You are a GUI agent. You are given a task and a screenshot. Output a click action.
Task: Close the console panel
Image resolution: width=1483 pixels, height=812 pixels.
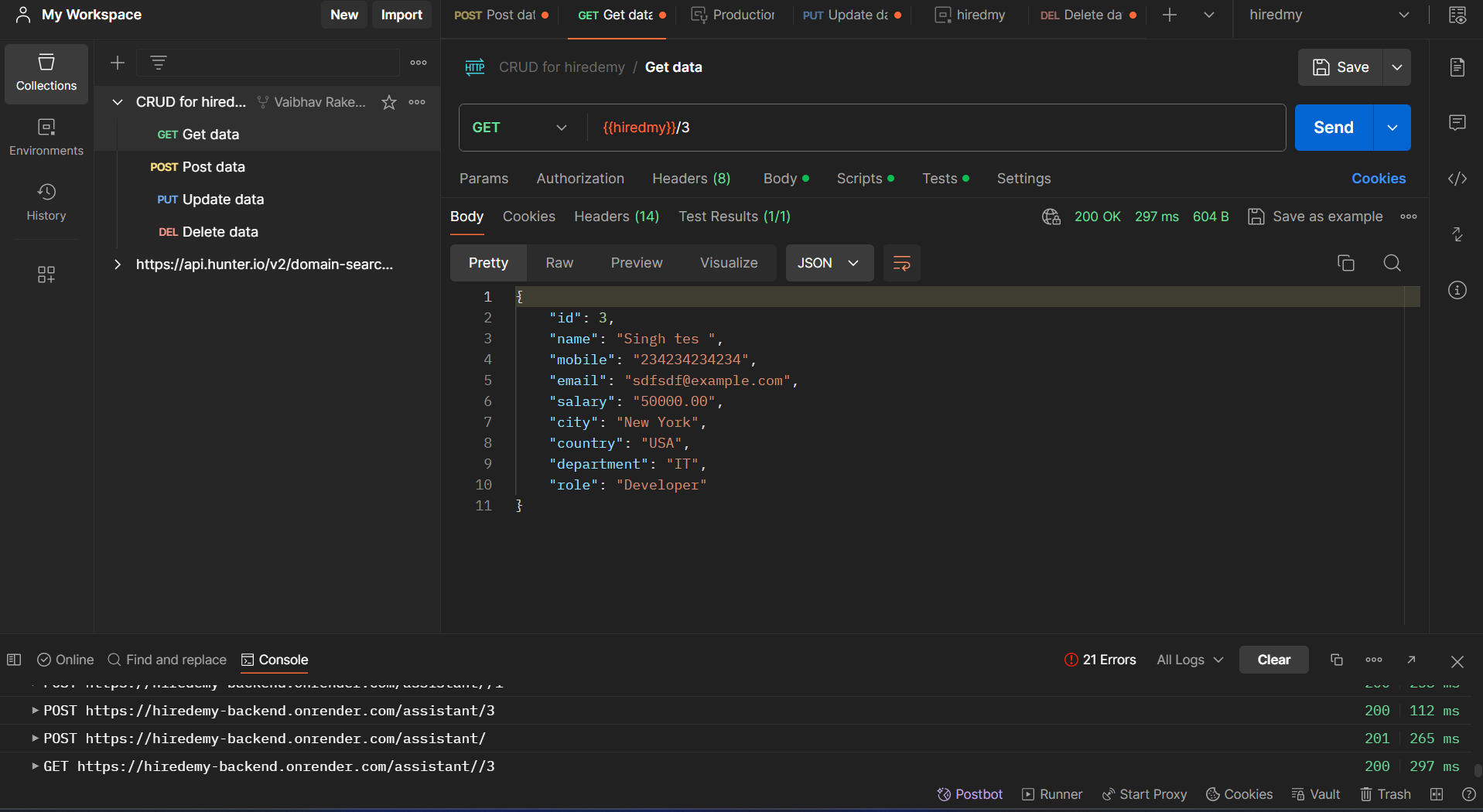click(1457, 661)
